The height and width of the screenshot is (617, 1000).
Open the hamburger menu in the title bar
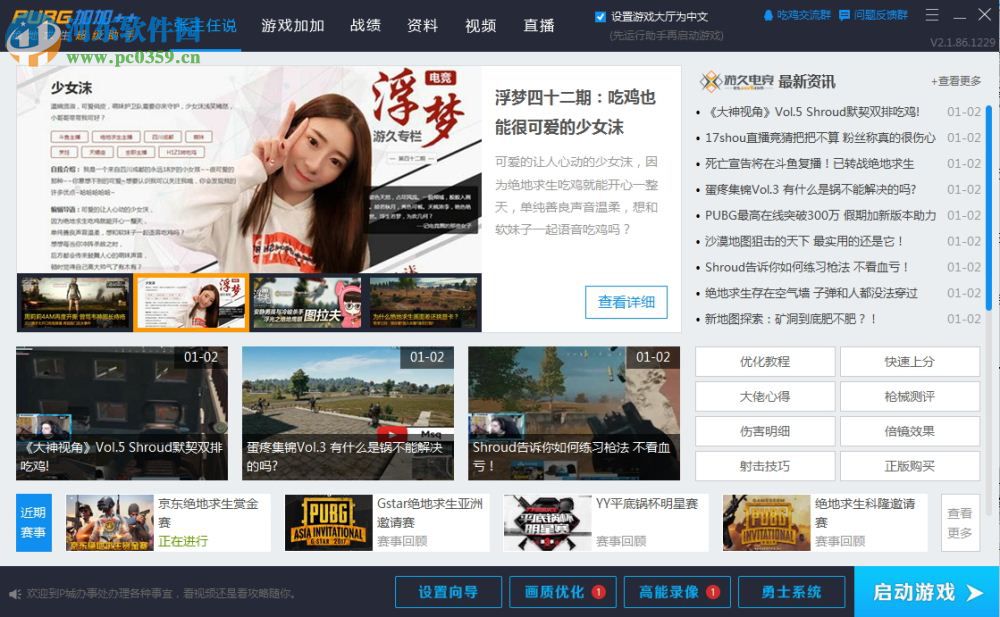[x=931, y=14]
